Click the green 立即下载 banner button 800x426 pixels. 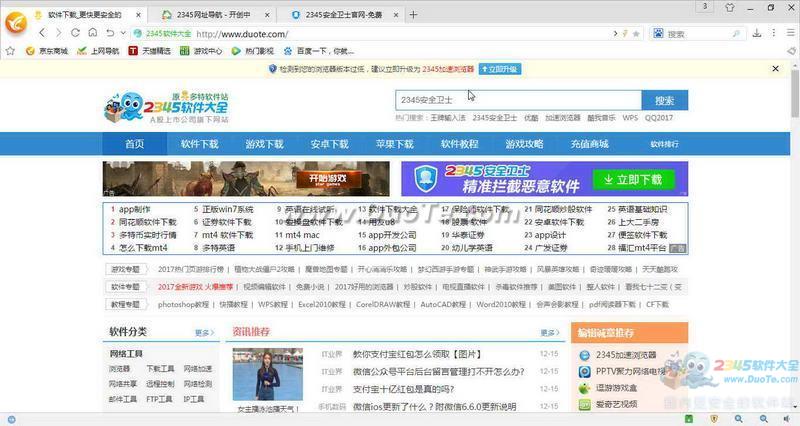[x=633, y=180]
